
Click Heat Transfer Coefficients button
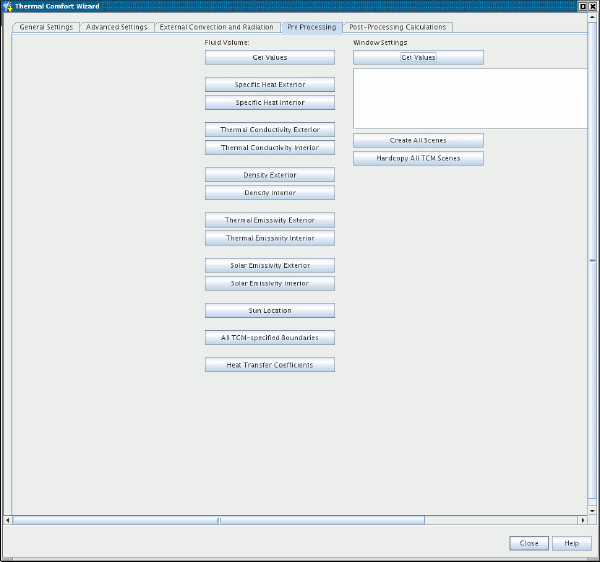tap(270, 365)
